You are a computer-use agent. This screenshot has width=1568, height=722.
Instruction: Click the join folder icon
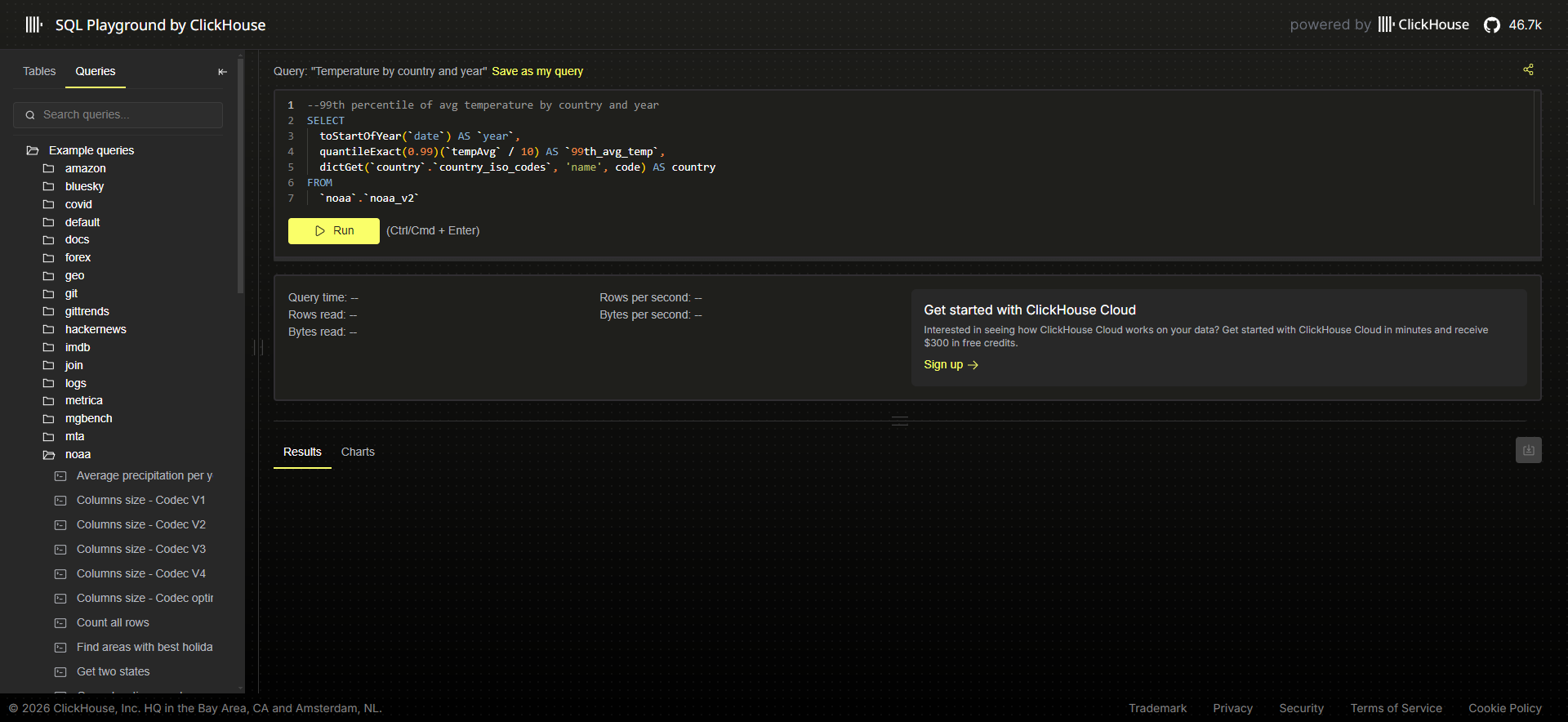click(x=48, y=365)
